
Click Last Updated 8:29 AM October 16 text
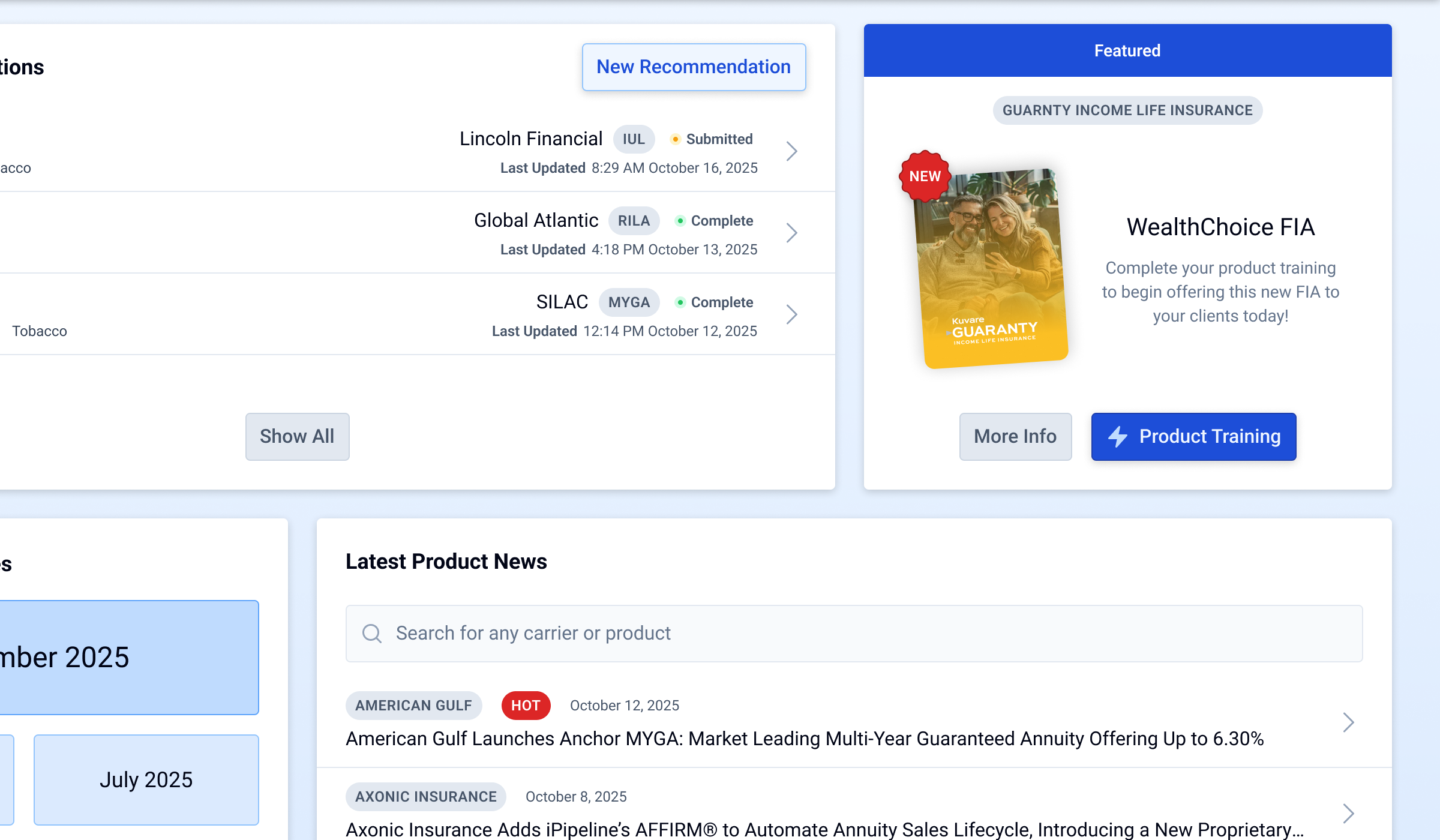point(629,168)
